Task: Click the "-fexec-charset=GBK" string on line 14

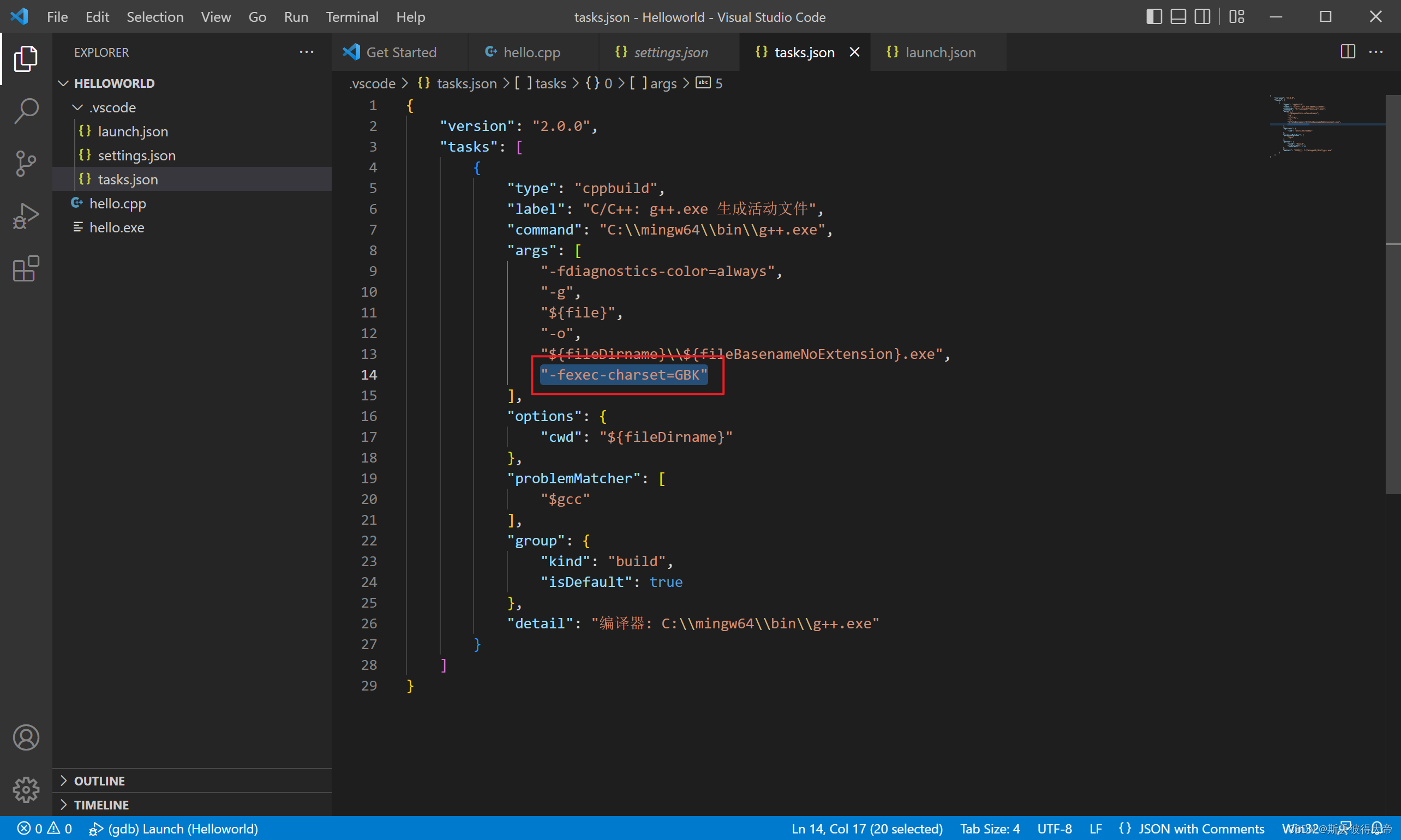Action: [x=623, y=375]
